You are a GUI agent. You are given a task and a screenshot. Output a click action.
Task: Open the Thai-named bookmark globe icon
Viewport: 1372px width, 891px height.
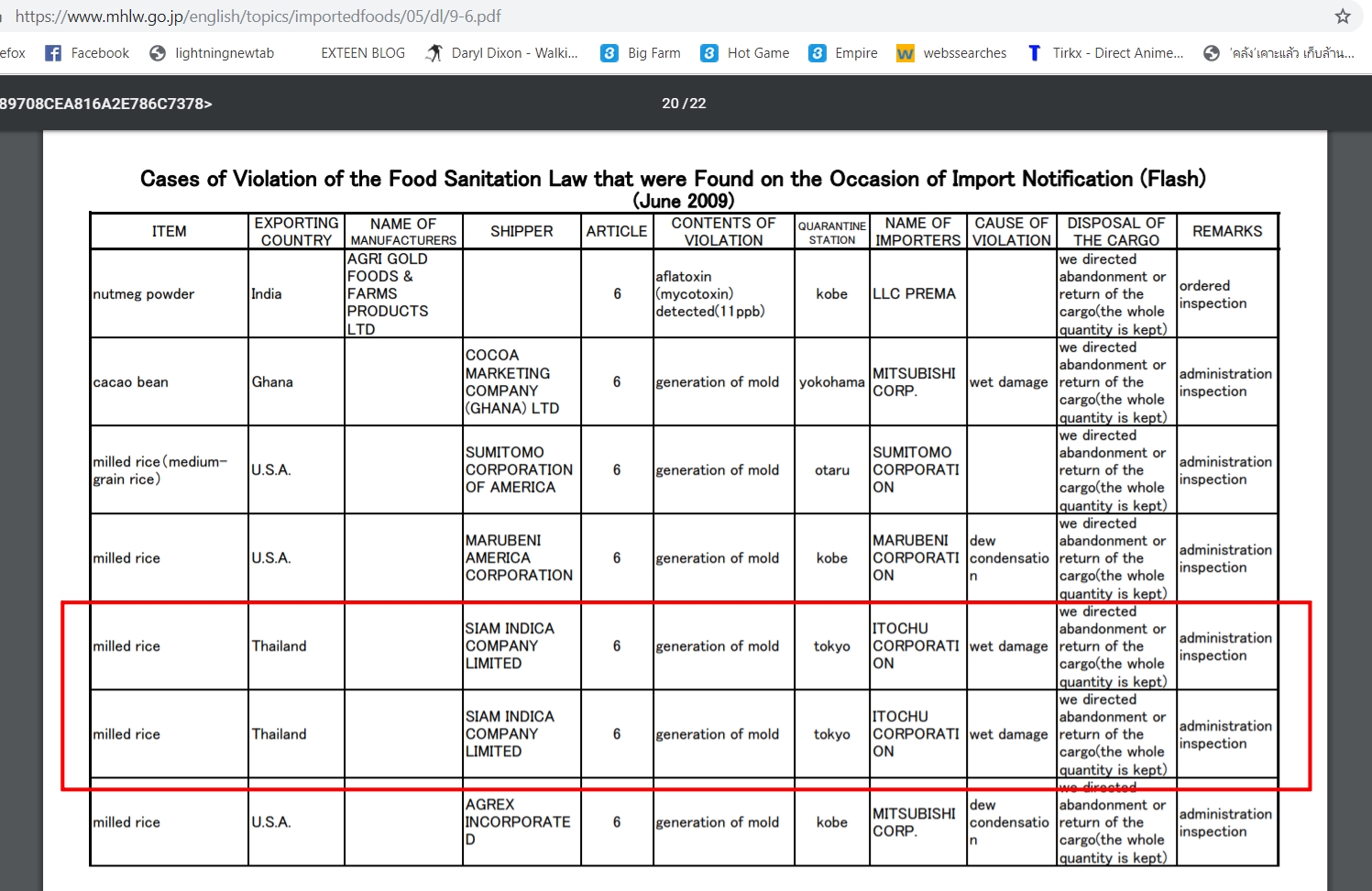(x=1212, y=53)
